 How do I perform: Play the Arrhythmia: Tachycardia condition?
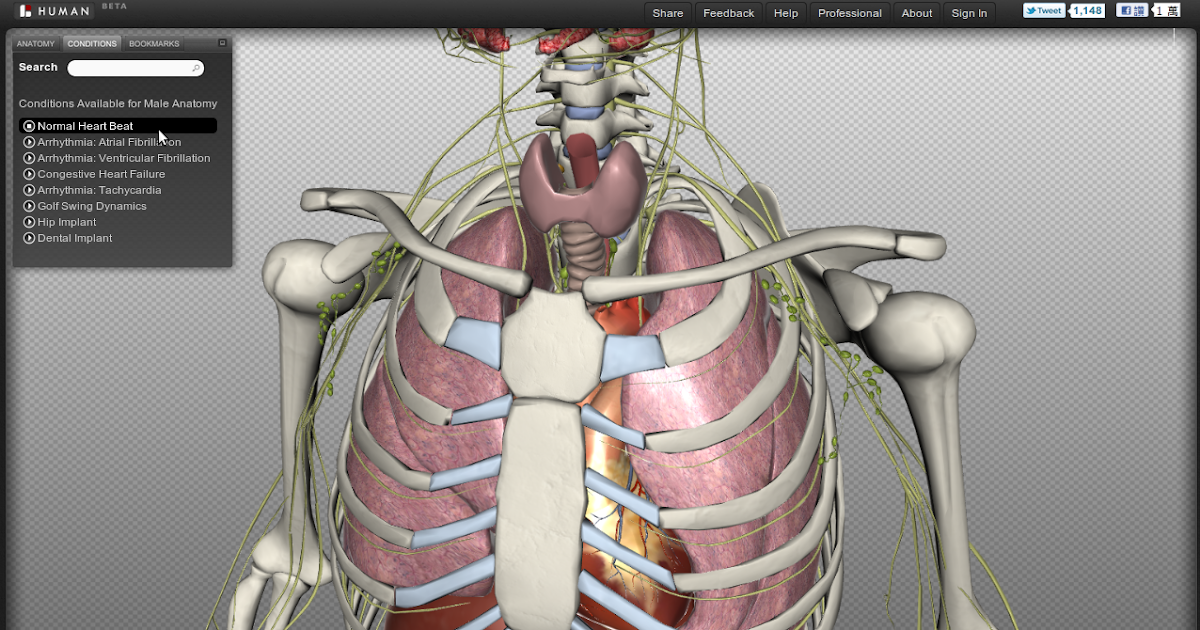click(27, 189)
